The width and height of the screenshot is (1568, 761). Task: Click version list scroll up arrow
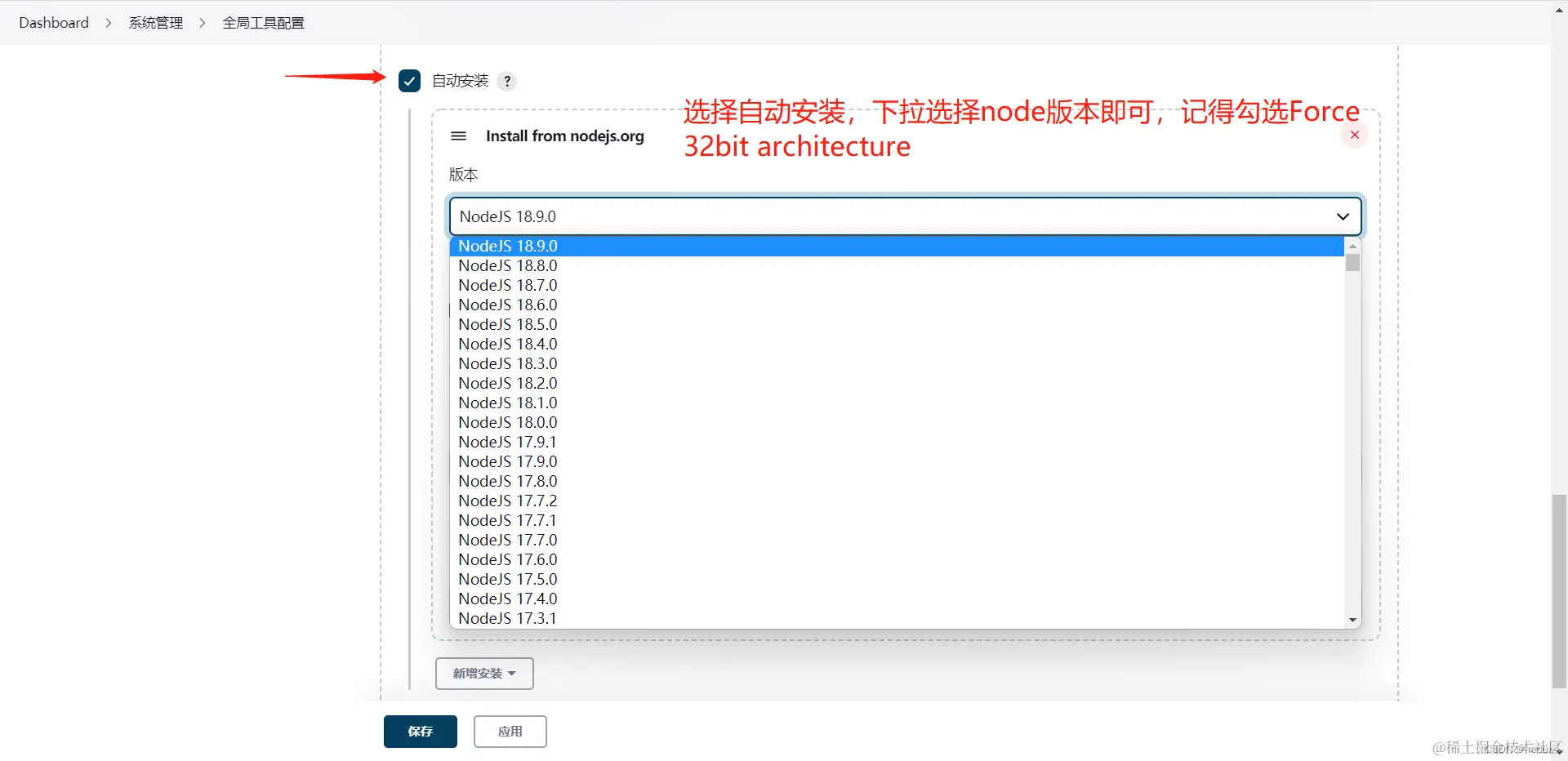[1352, 245]
